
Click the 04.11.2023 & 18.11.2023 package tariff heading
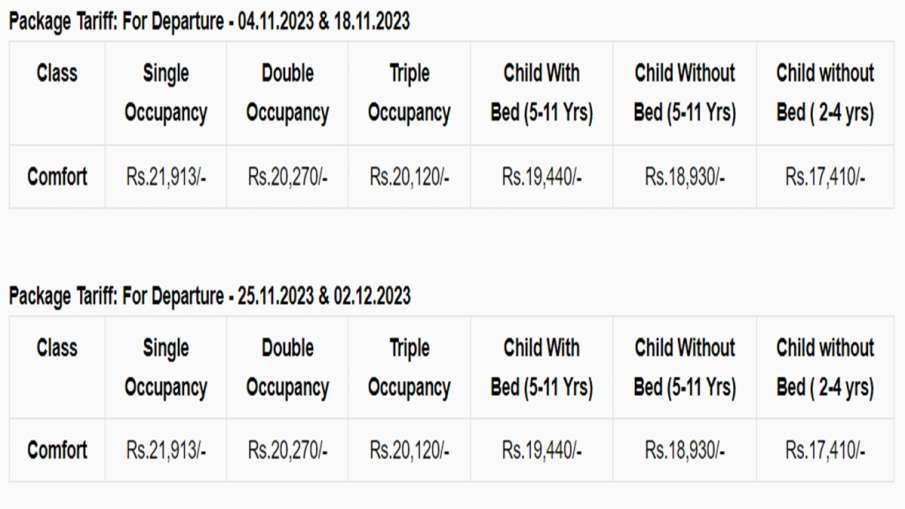pyautogui.click(x=209, y=21)
